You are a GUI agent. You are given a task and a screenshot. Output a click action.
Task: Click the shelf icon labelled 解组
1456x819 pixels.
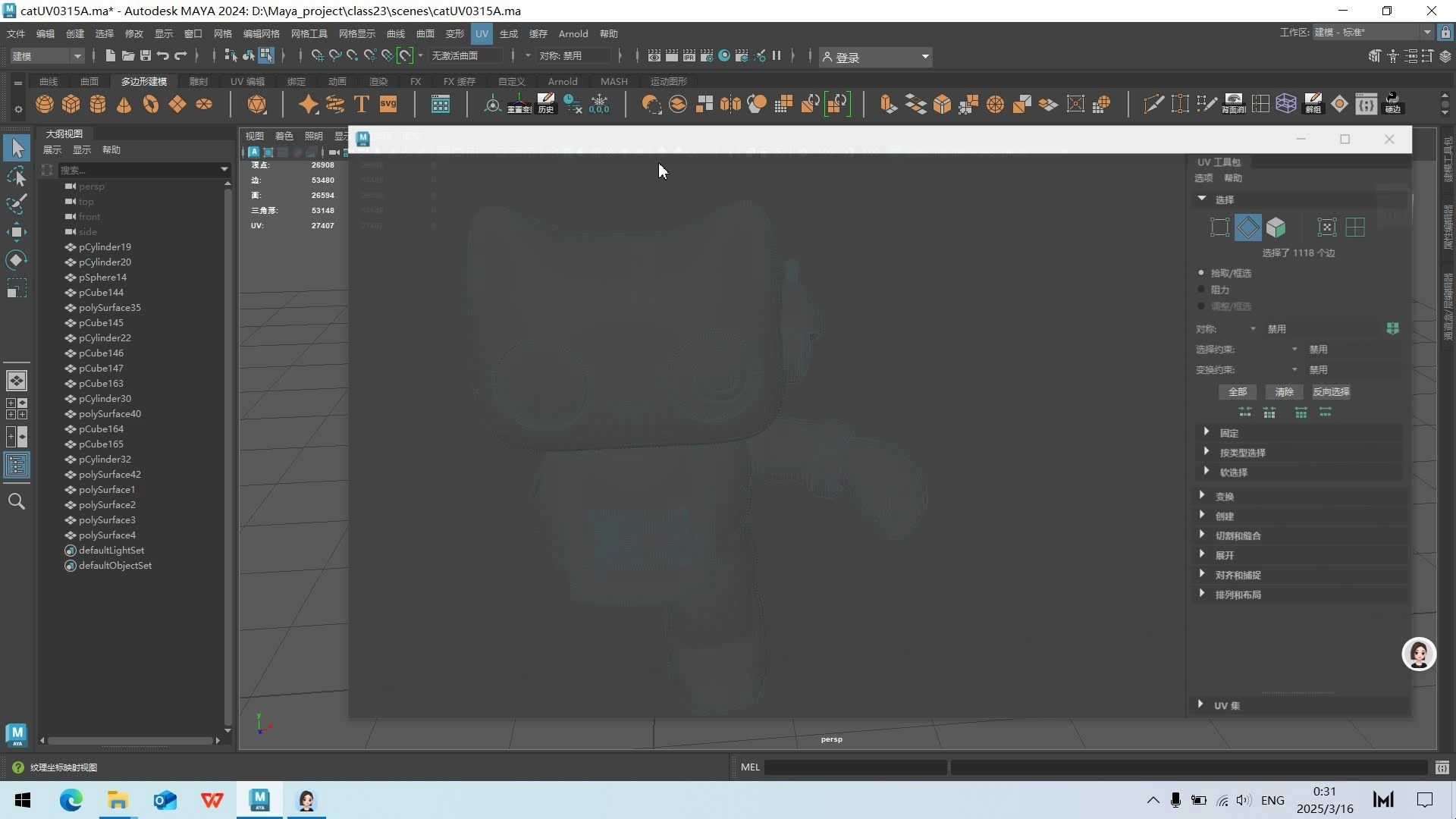point(1313,104)
